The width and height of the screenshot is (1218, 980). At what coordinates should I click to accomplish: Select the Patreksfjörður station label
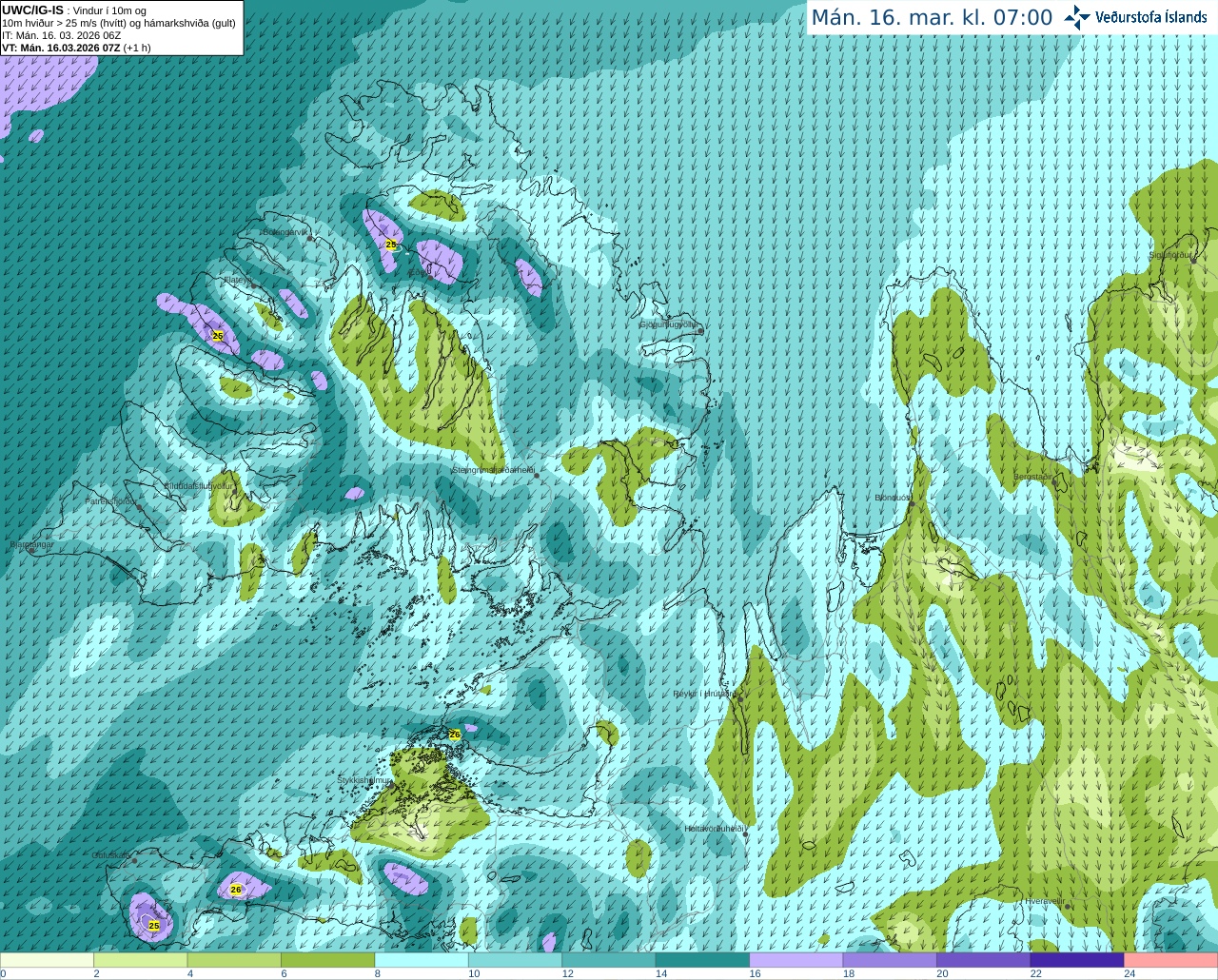click(110, 500)
